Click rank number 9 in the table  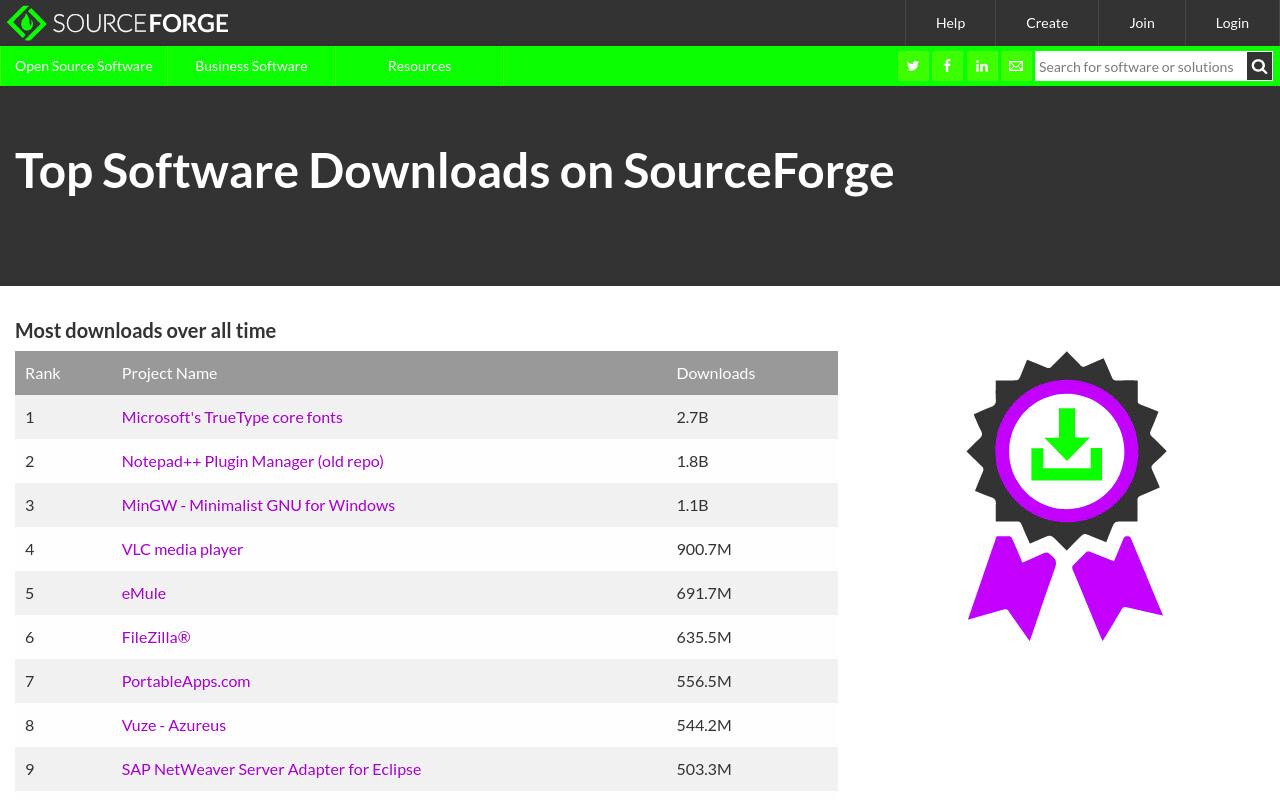30,769
